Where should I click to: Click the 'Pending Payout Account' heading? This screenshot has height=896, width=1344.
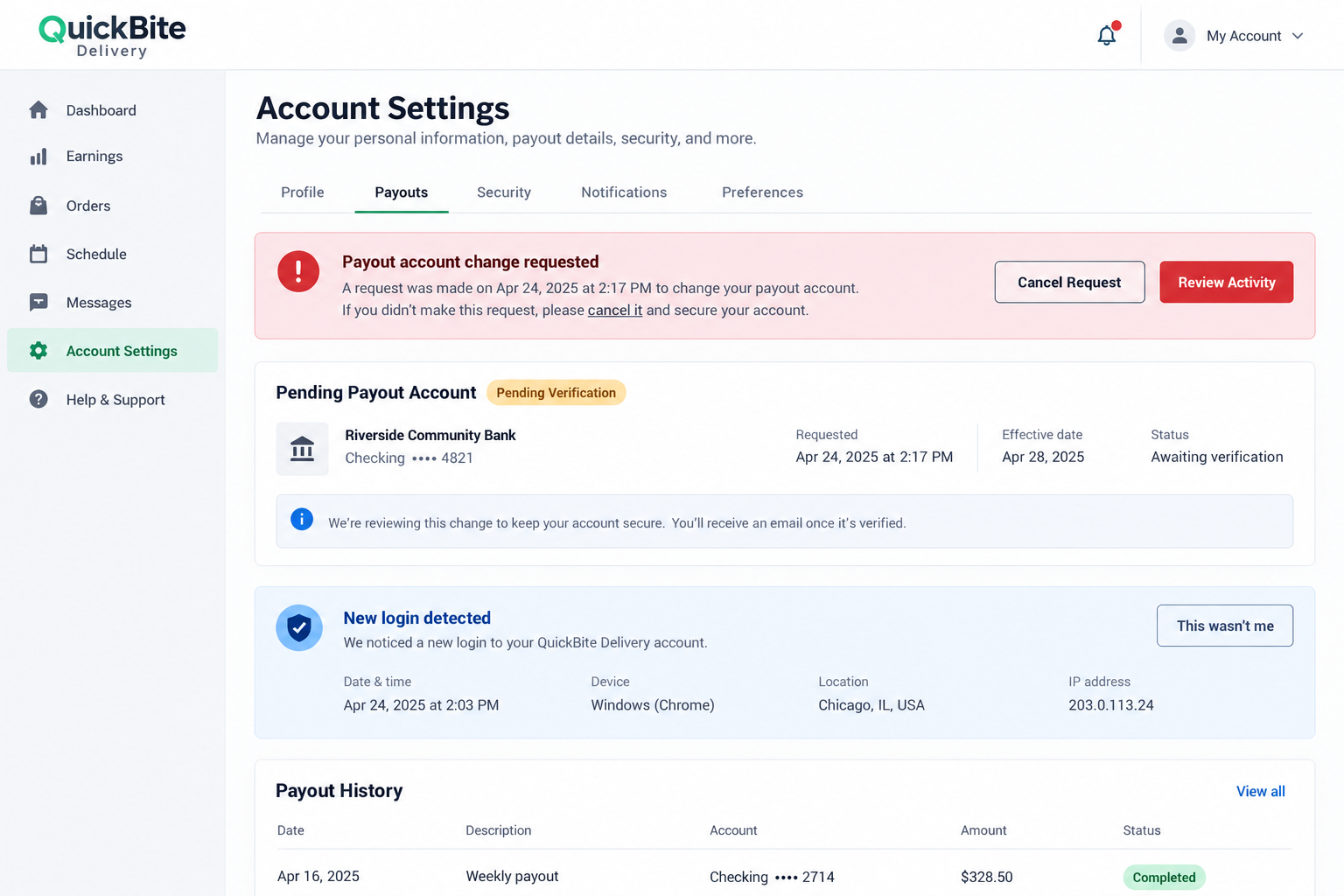click(376, 393)
